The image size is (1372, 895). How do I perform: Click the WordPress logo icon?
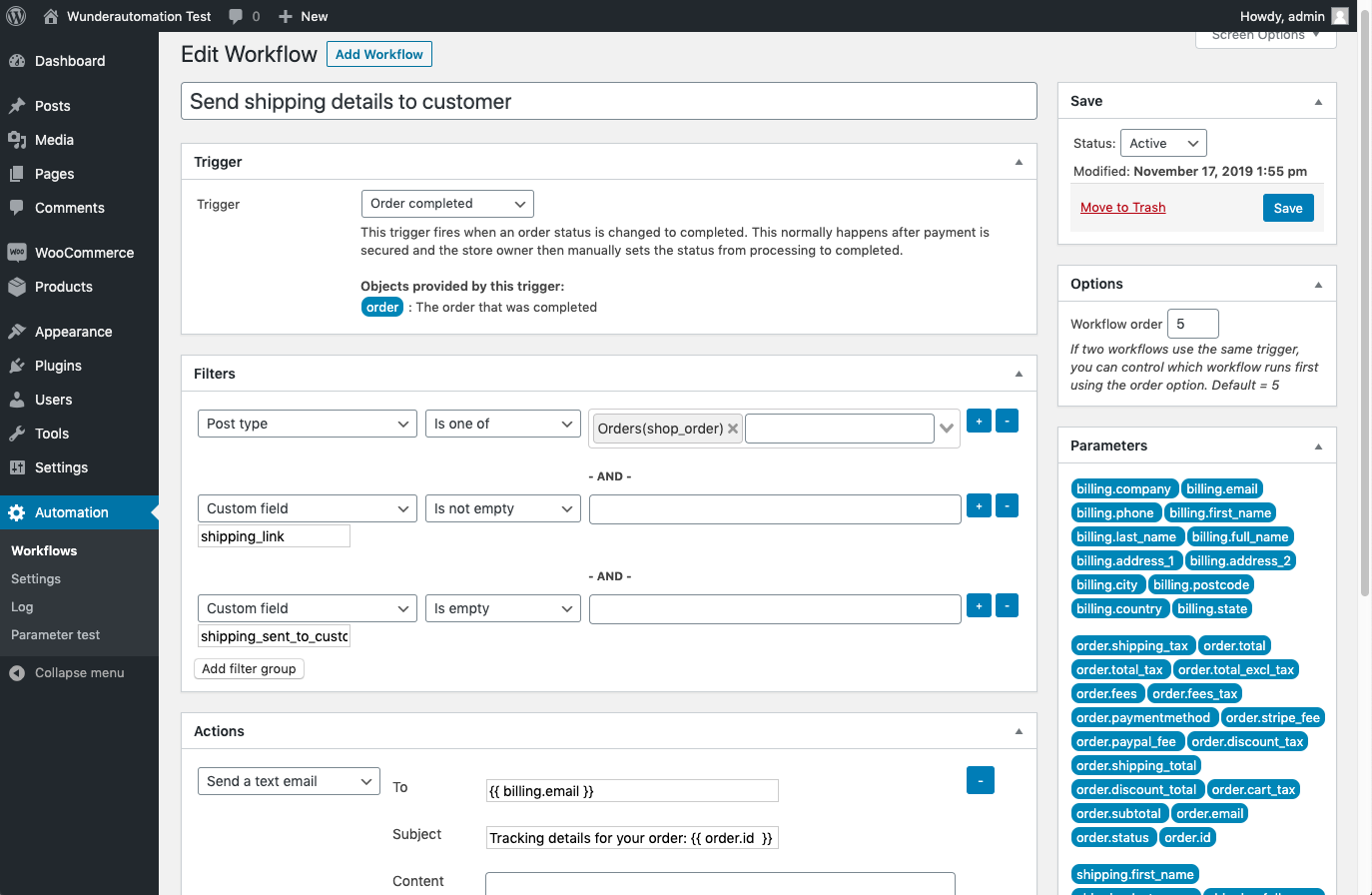pyautogui.click(x=16, y=16)
